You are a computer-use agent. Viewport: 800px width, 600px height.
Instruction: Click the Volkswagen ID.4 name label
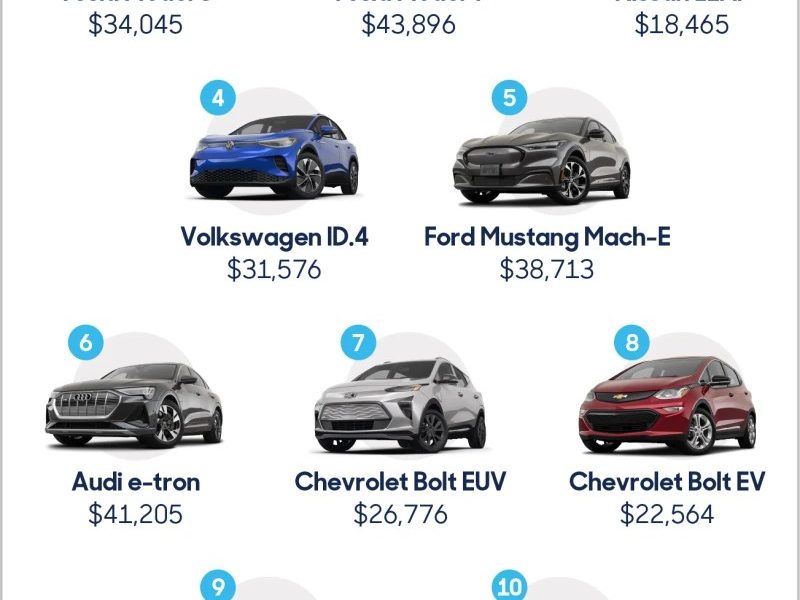[x=274, y=237]
